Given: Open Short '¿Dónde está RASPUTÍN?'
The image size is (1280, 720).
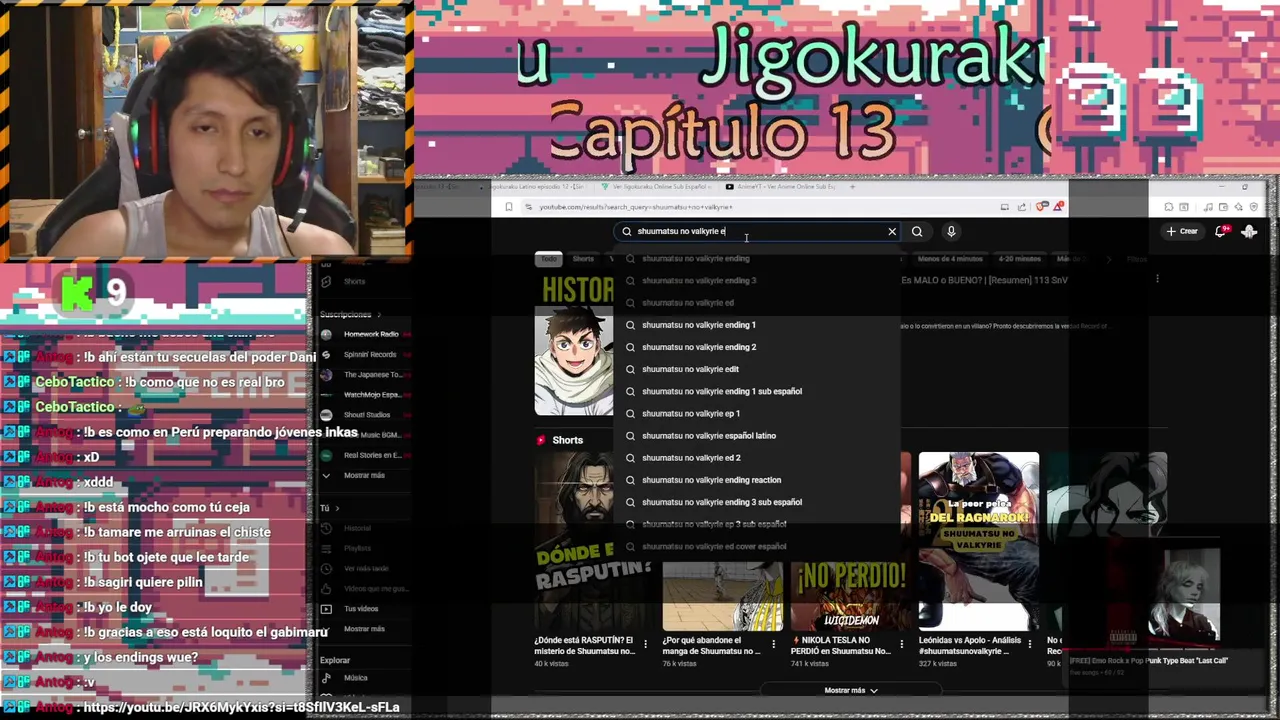Looking at the screenshot, I should click(585, 645).
